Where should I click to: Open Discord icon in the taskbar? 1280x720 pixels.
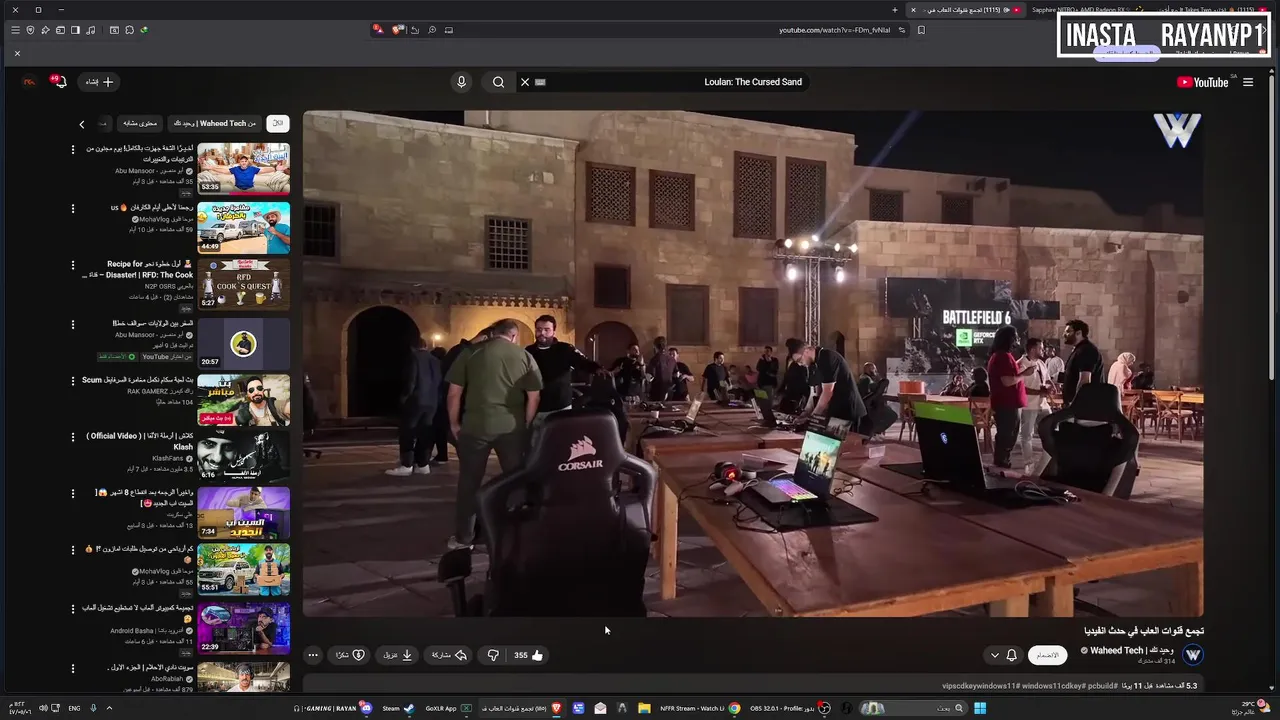point(366,708)
